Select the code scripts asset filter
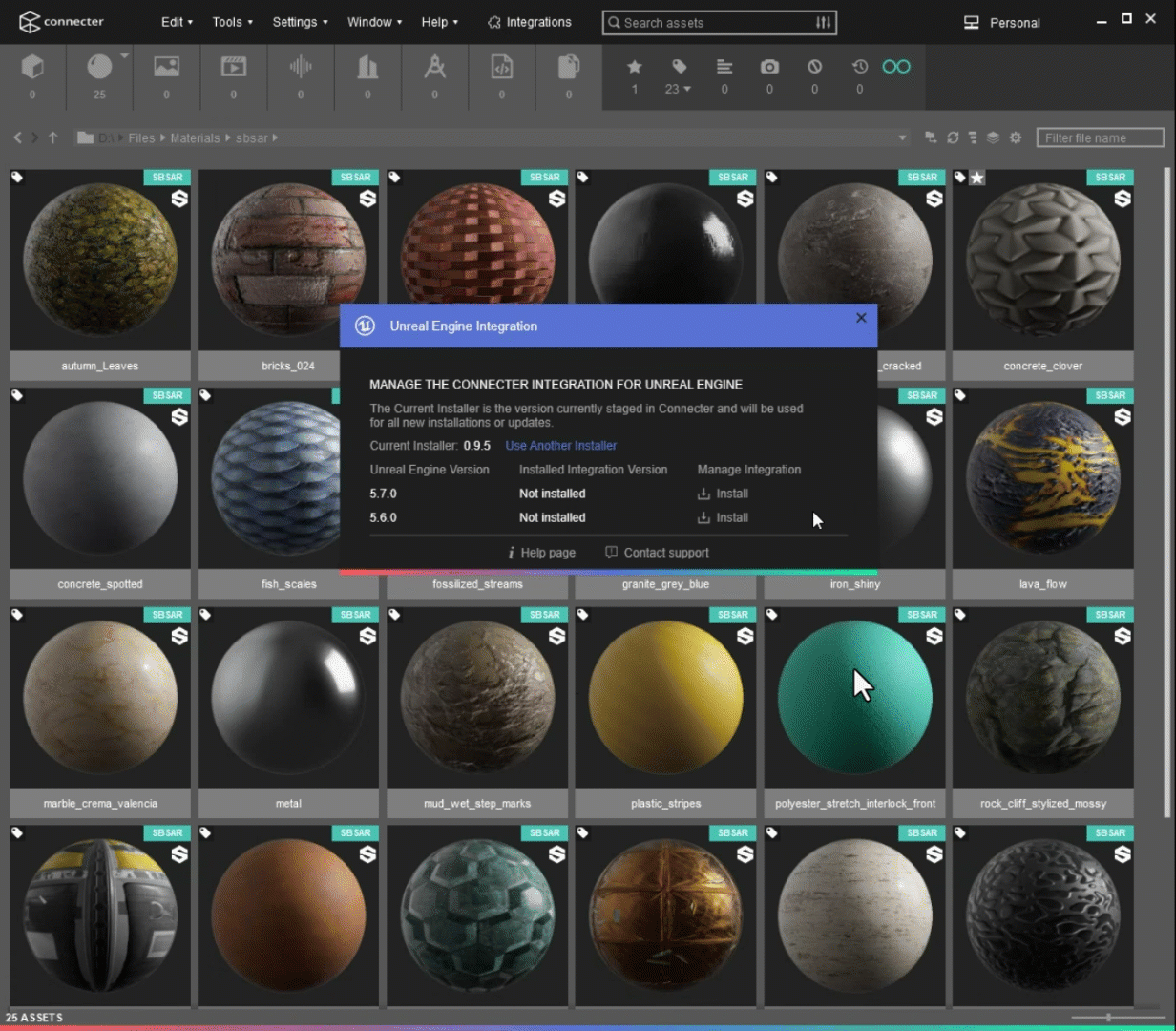This screenshot has height=1031, width=1176. [x=502, y=66]
